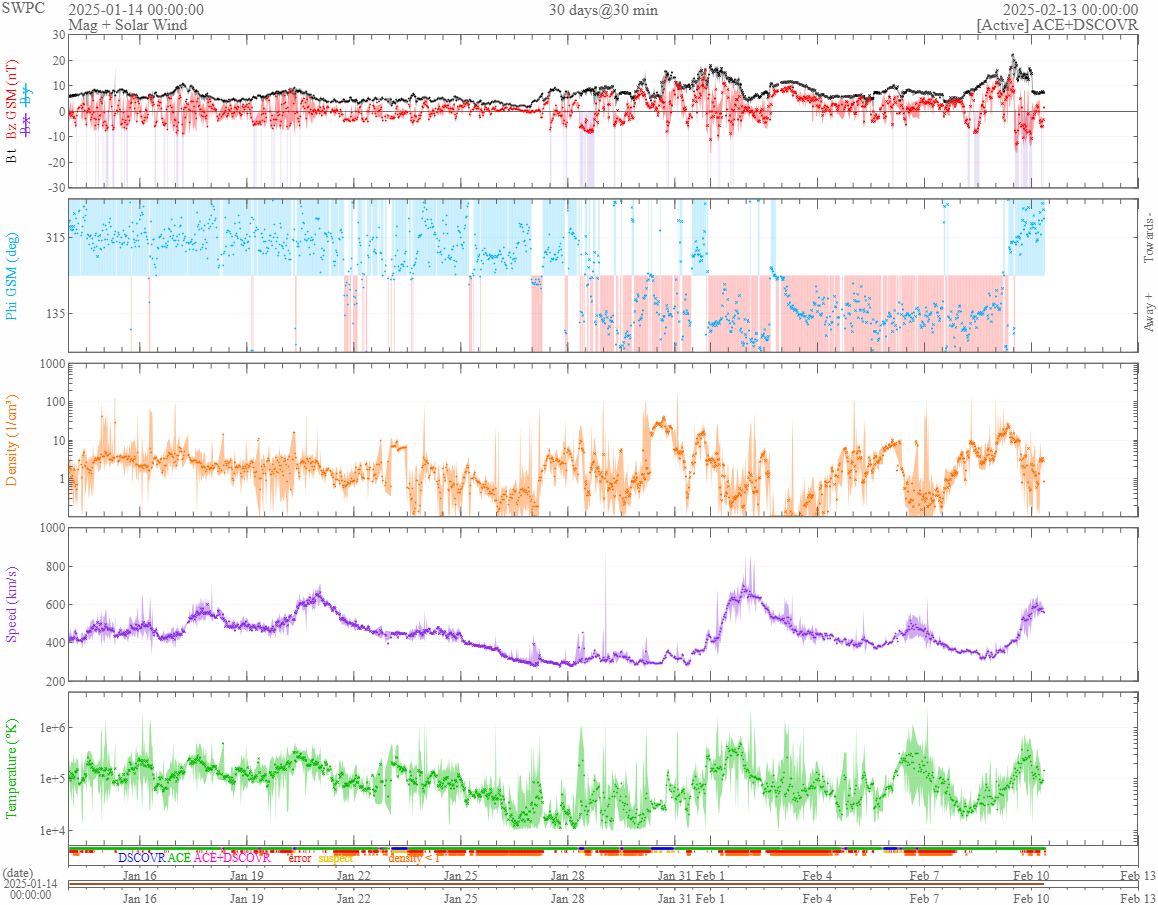Click the 'Mag + Solar Wind' plot title

tap(128, 25)
